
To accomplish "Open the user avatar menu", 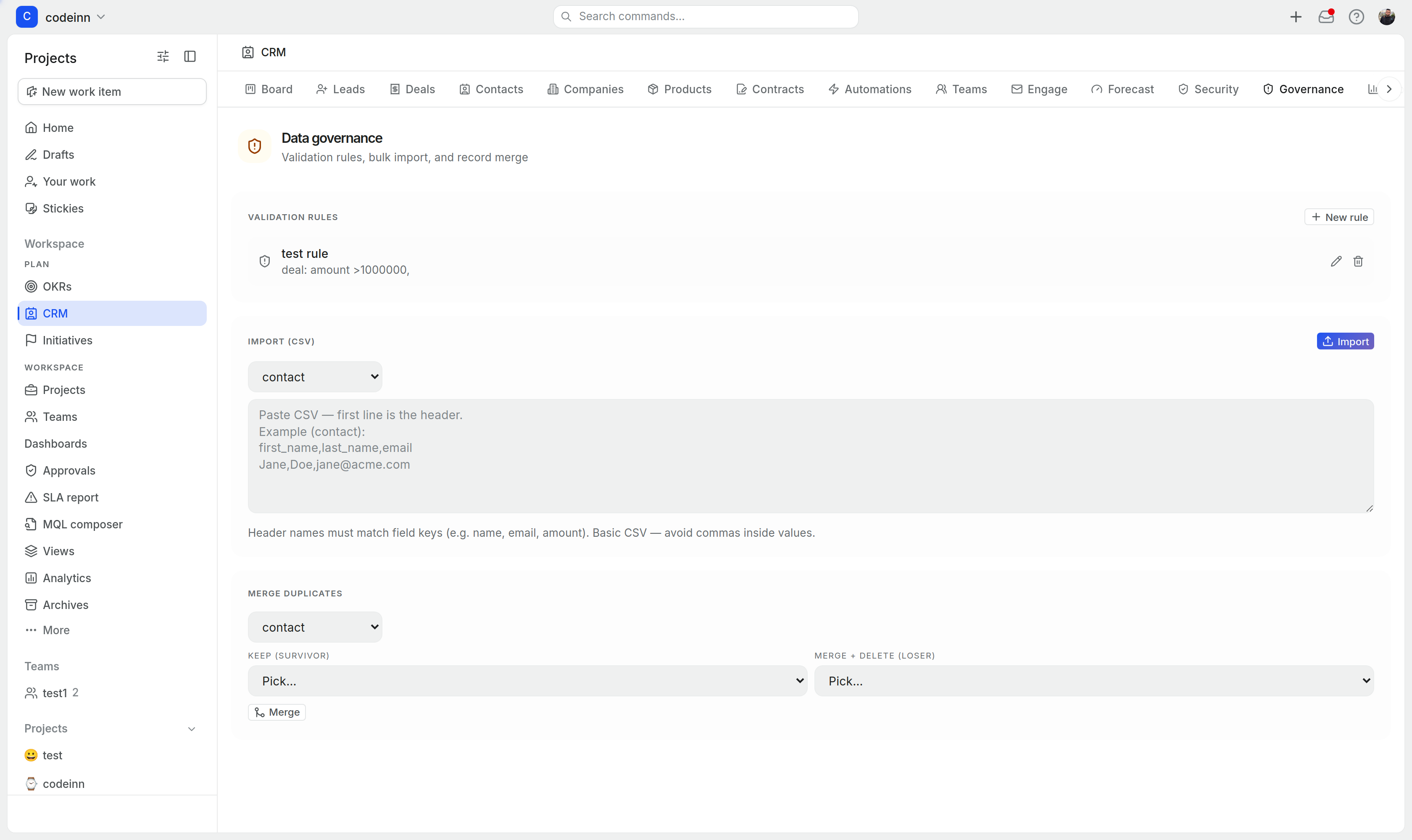I will [1386, 17].
